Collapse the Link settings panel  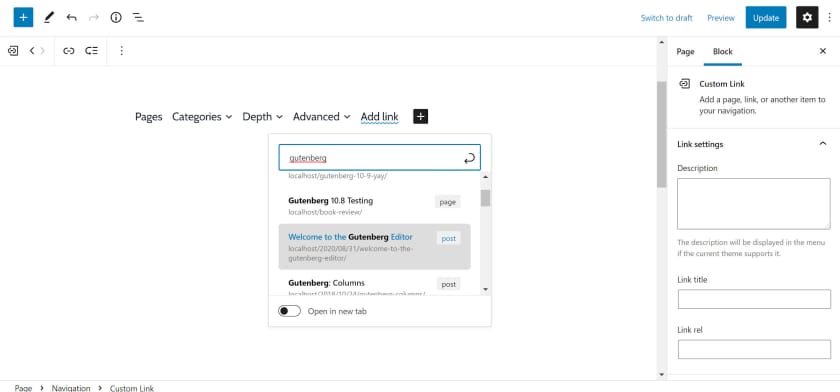point(823,144)
